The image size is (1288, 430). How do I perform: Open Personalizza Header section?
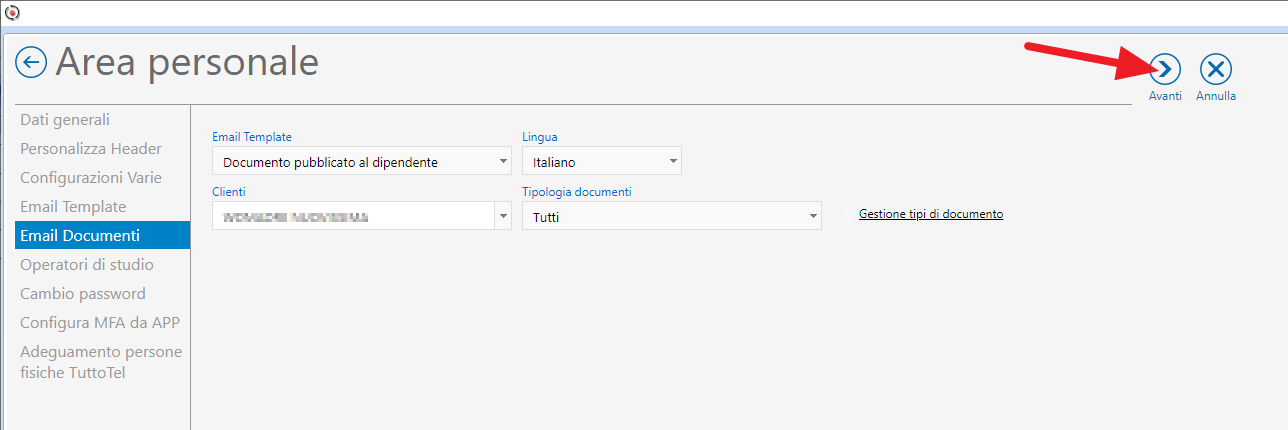[90, 149]
